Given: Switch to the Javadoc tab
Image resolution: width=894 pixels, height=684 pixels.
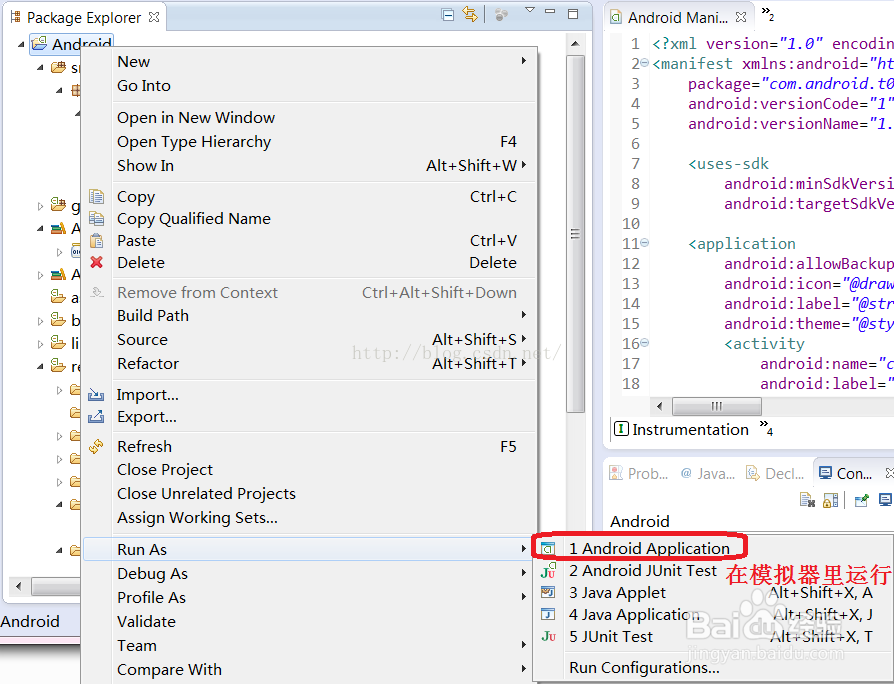Looking at the screenshot, I should [x=708, y=473].
